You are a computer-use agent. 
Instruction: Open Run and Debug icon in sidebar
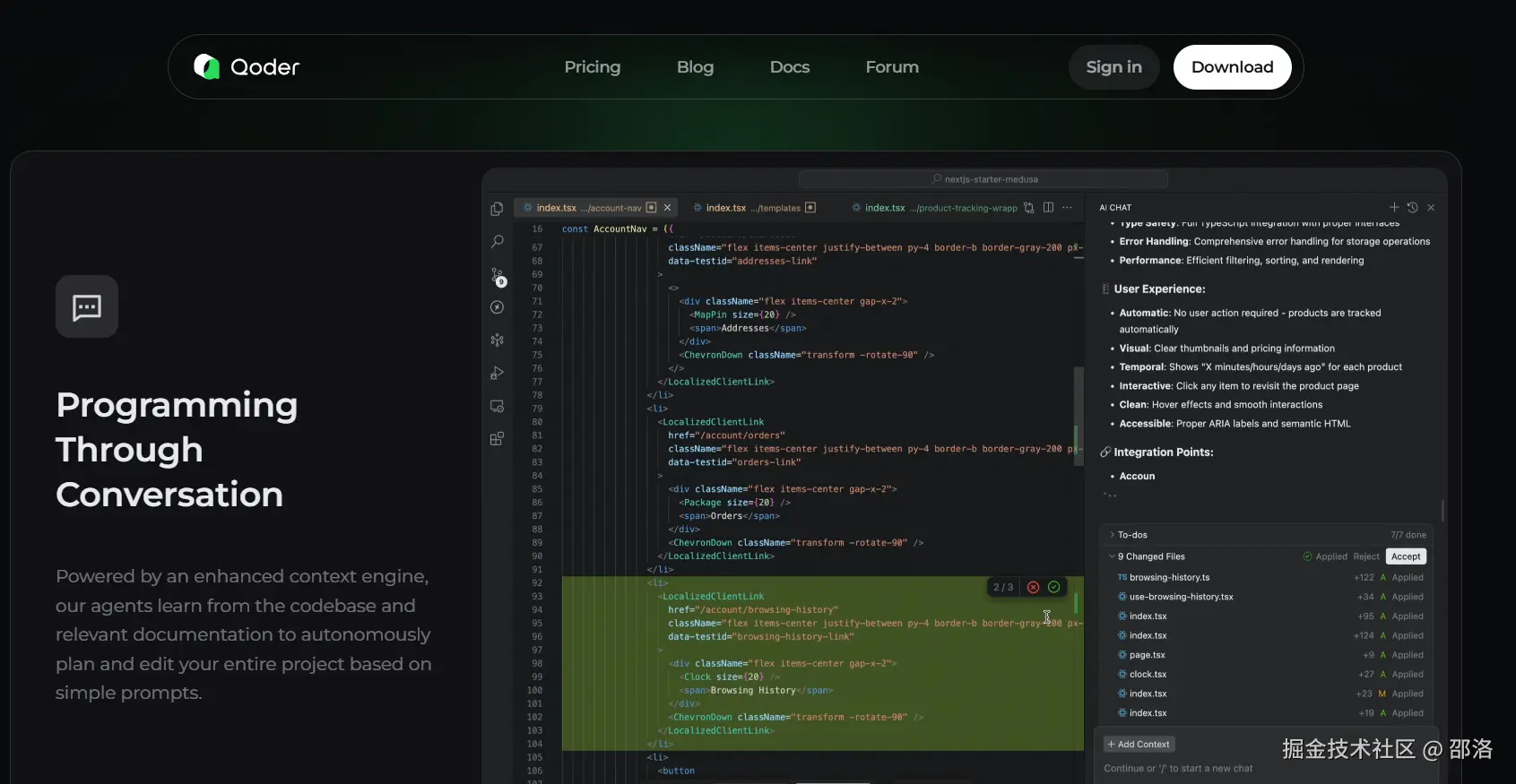[497, 373]
